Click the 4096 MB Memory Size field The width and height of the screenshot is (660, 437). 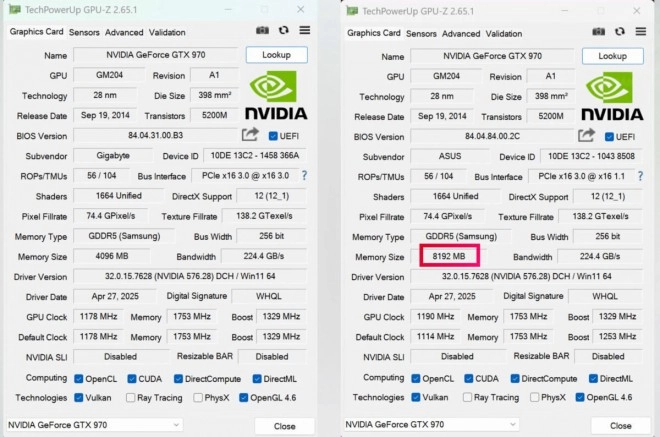pyautogui.click(x=112, y=256)
